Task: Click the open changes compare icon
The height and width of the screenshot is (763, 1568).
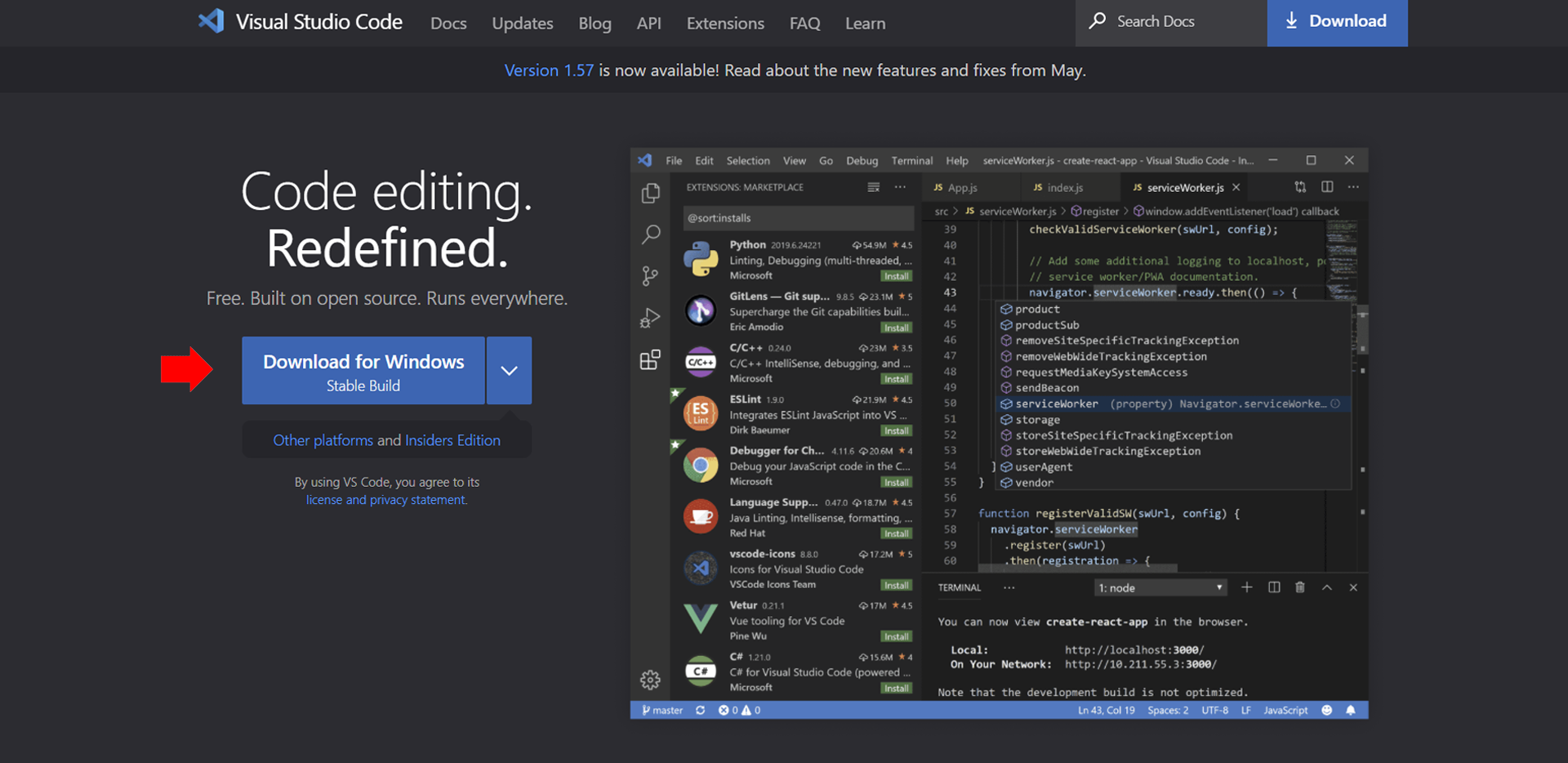Action: click(x=1300, y=187)
